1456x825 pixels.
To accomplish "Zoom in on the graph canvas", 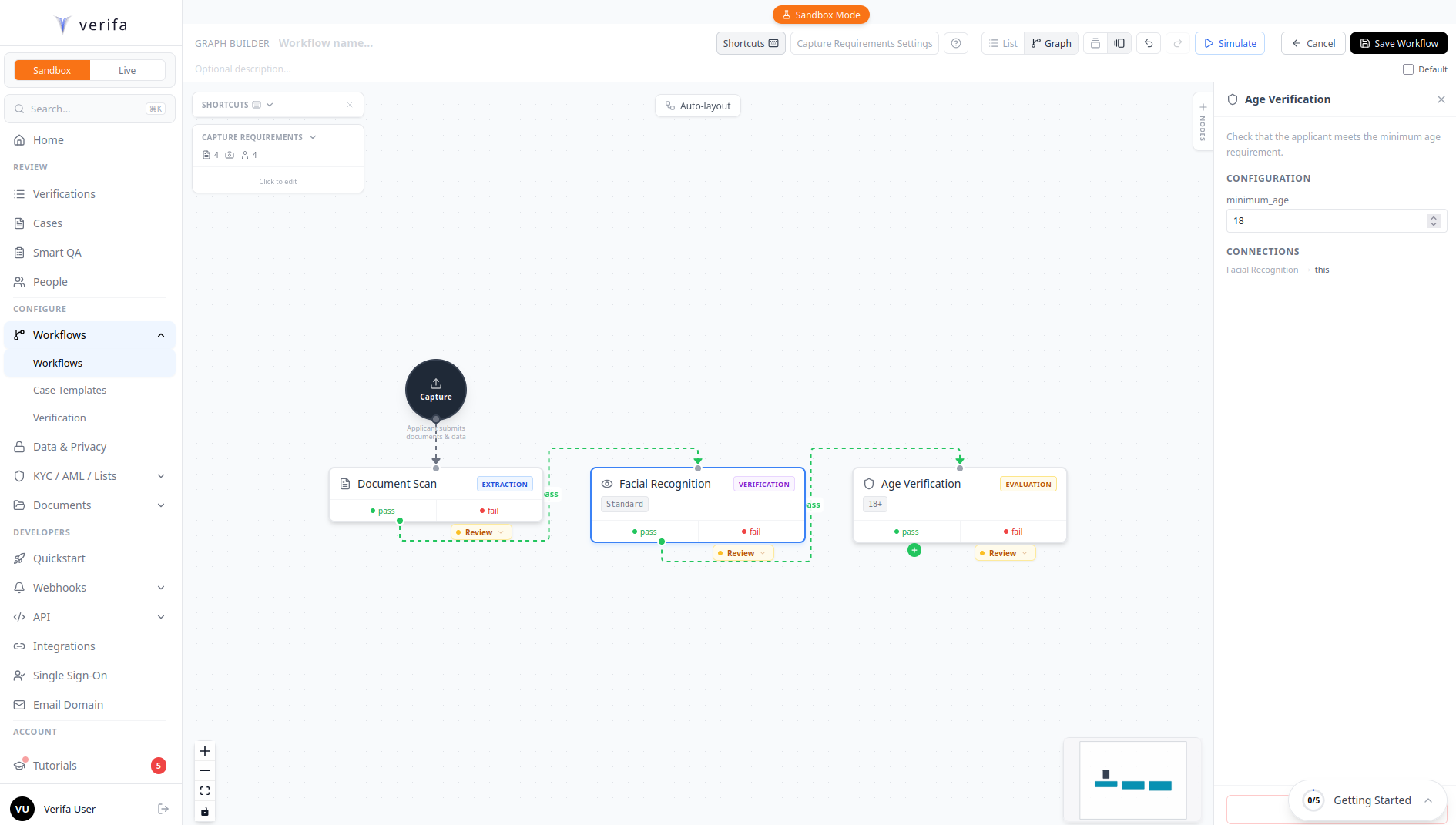I will 205,751.
